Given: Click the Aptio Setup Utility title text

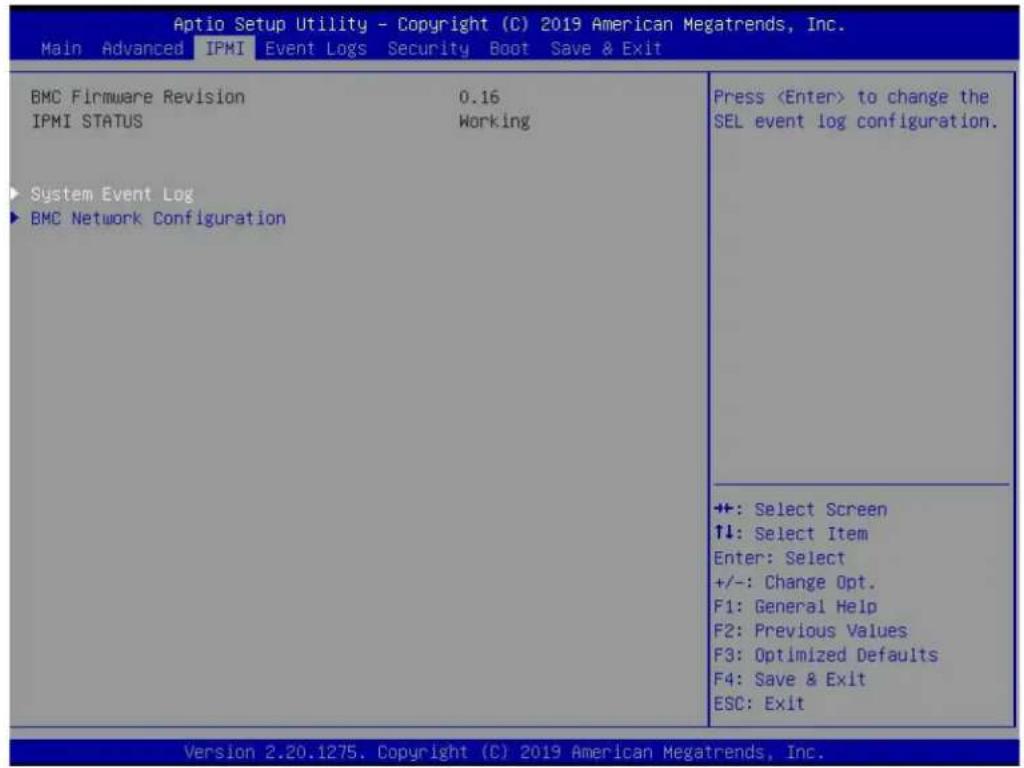Looking at the screenshot, I should coord(509,25).
